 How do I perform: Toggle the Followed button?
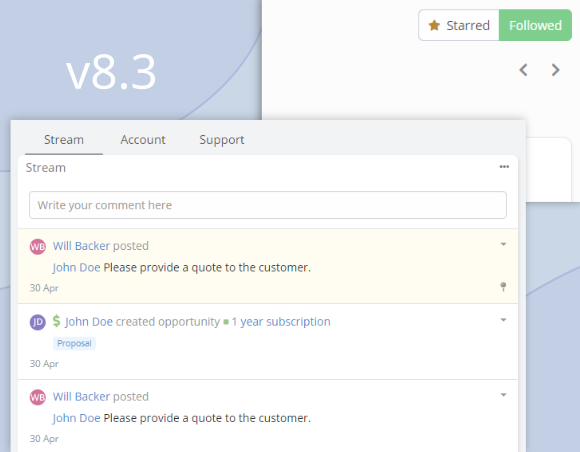click(535, 25)
